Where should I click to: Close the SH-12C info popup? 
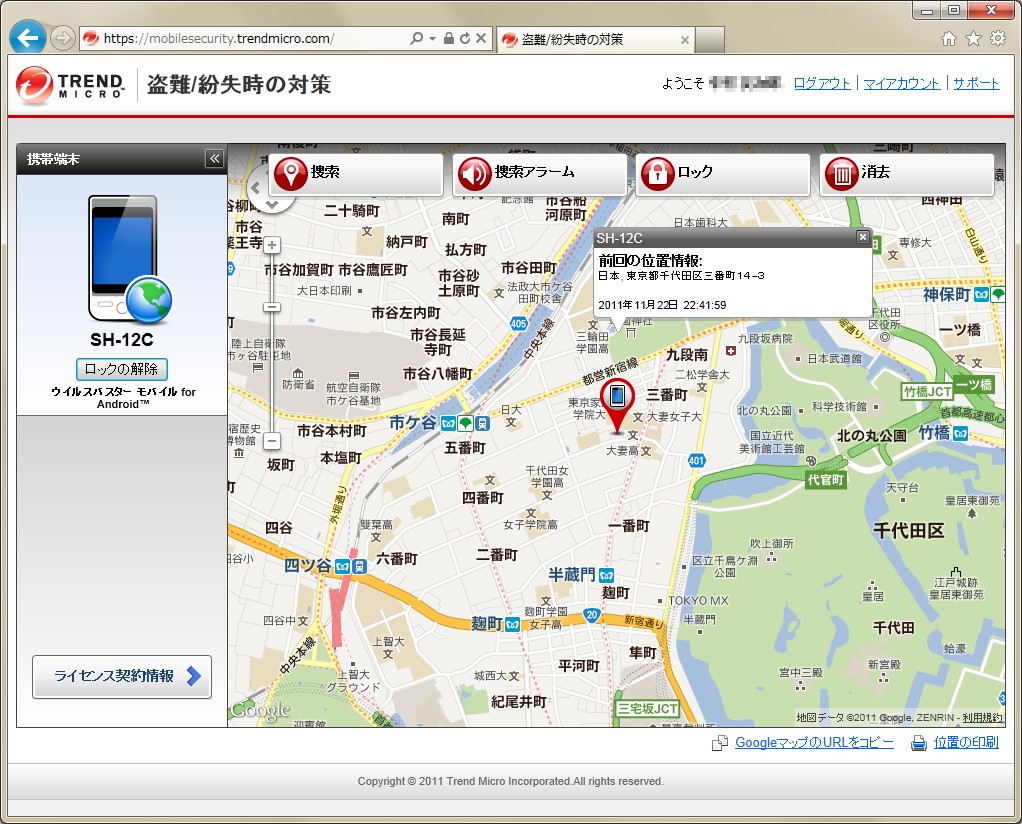coord(862,237)
